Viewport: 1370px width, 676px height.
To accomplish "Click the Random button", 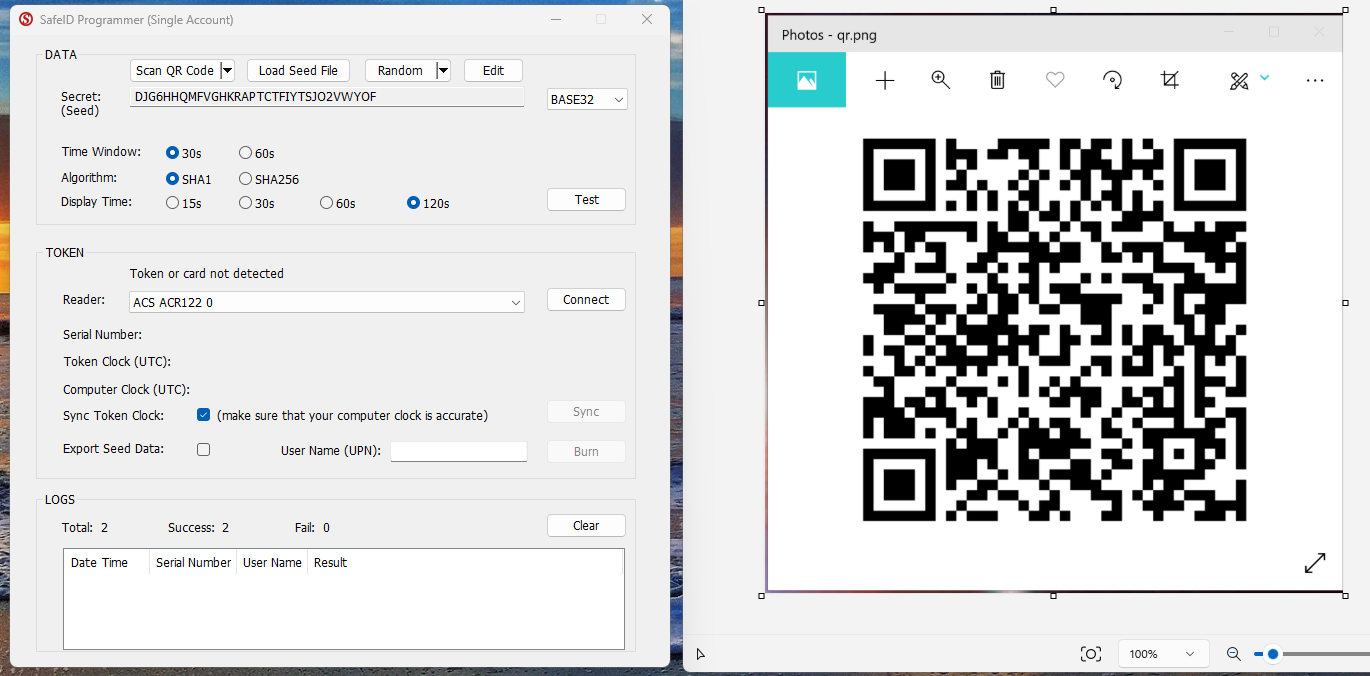I will click(x=400, y=70).
